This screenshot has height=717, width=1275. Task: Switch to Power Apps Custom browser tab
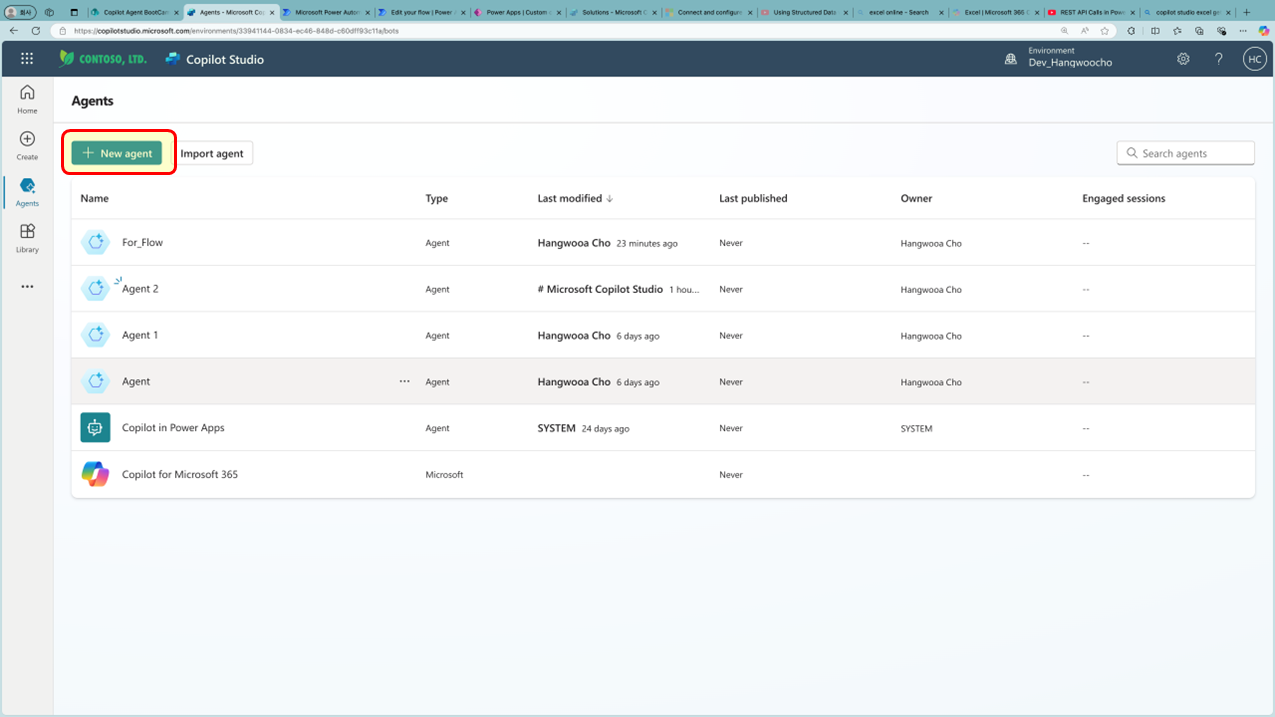click(517, 12)
